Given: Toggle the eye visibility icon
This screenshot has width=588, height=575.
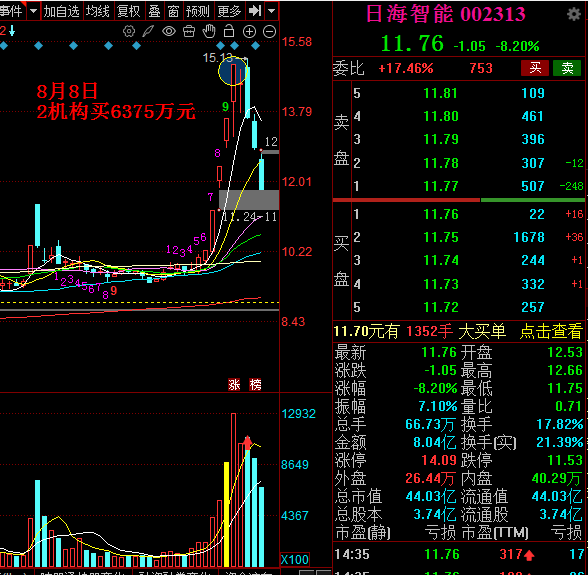Looking at the screenshot, I should point(169,31).
